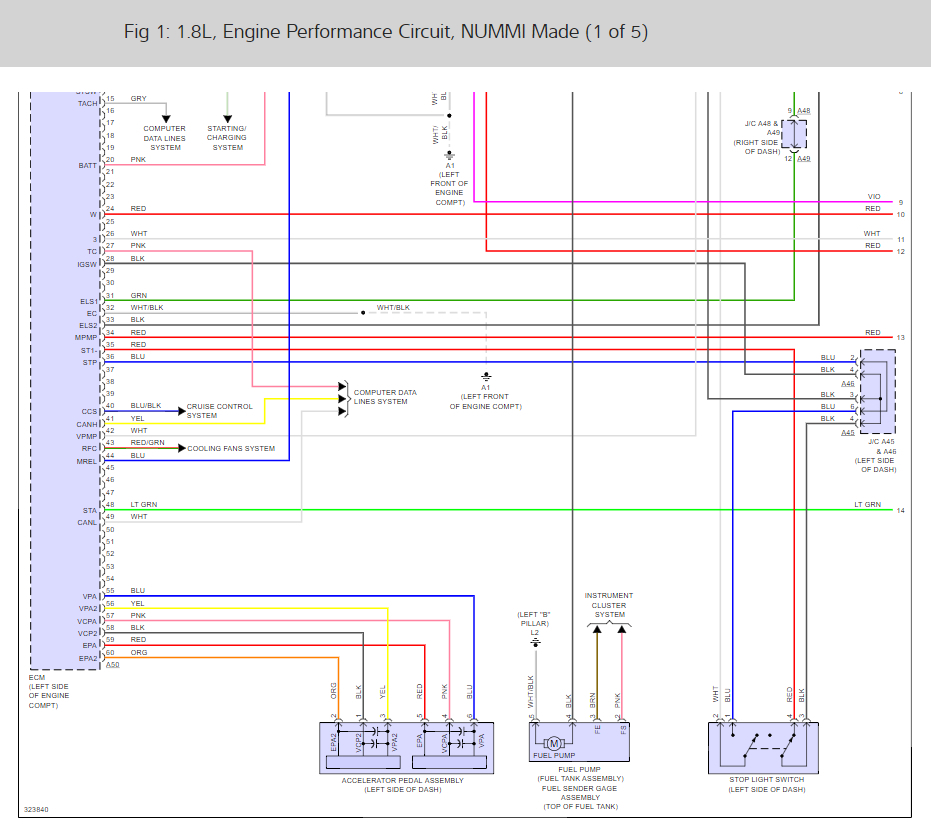The height and width of the screenshot is (826, 931).
Task: Click the ORG wire label at pin 60
Action: tap(139, 652)
